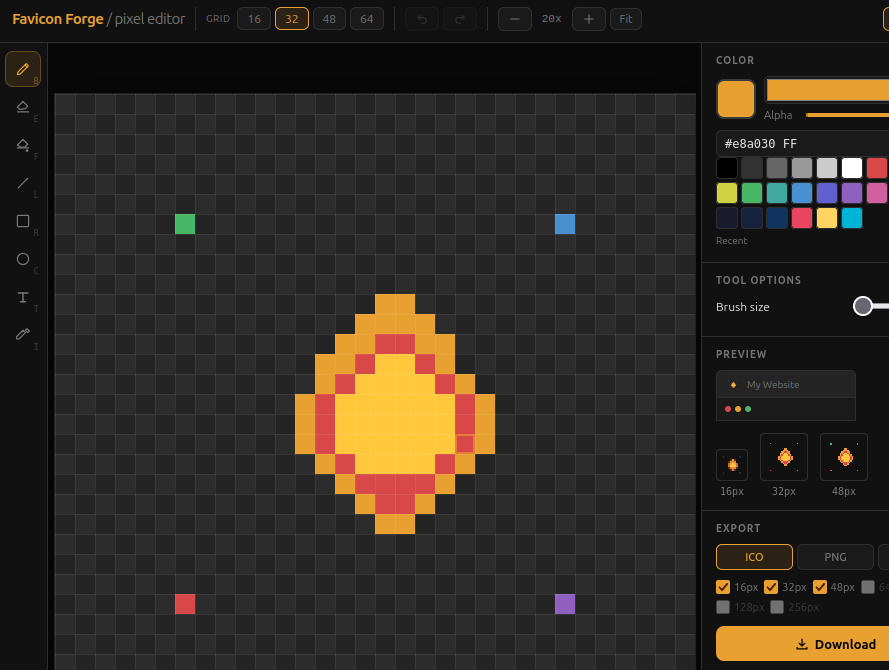Click the purple pixel on the canvas
Image resolution: width=889 pixels, height=670 pixels.
click(x=565, y=604)
